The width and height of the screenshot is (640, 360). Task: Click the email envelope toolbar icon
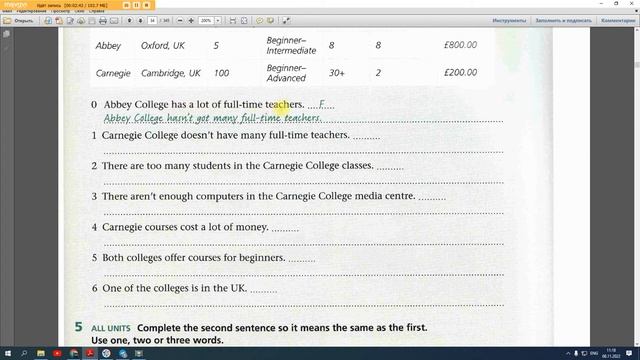tap(114, 20)
